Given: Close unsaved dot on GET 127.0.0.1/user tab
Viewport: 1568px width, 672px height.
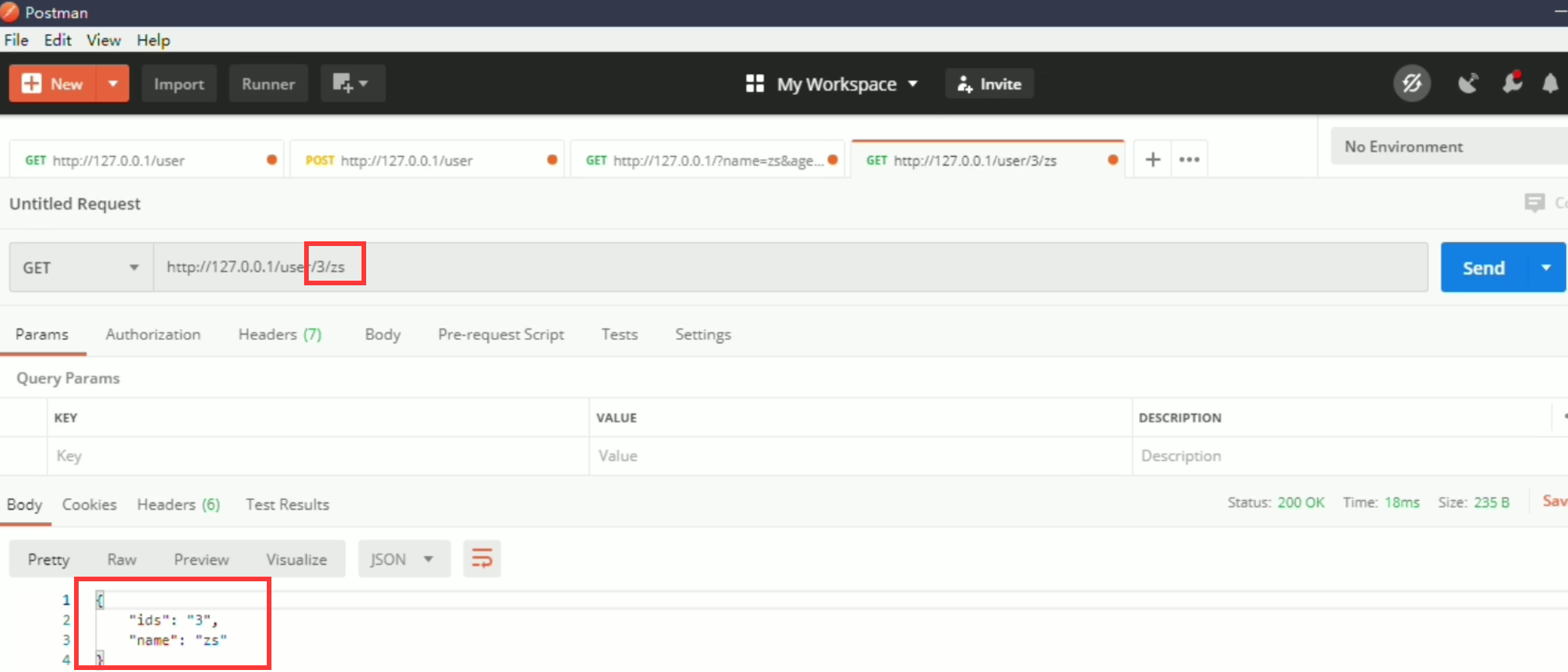Looking at the screenshot, I should tap(271, 160).
